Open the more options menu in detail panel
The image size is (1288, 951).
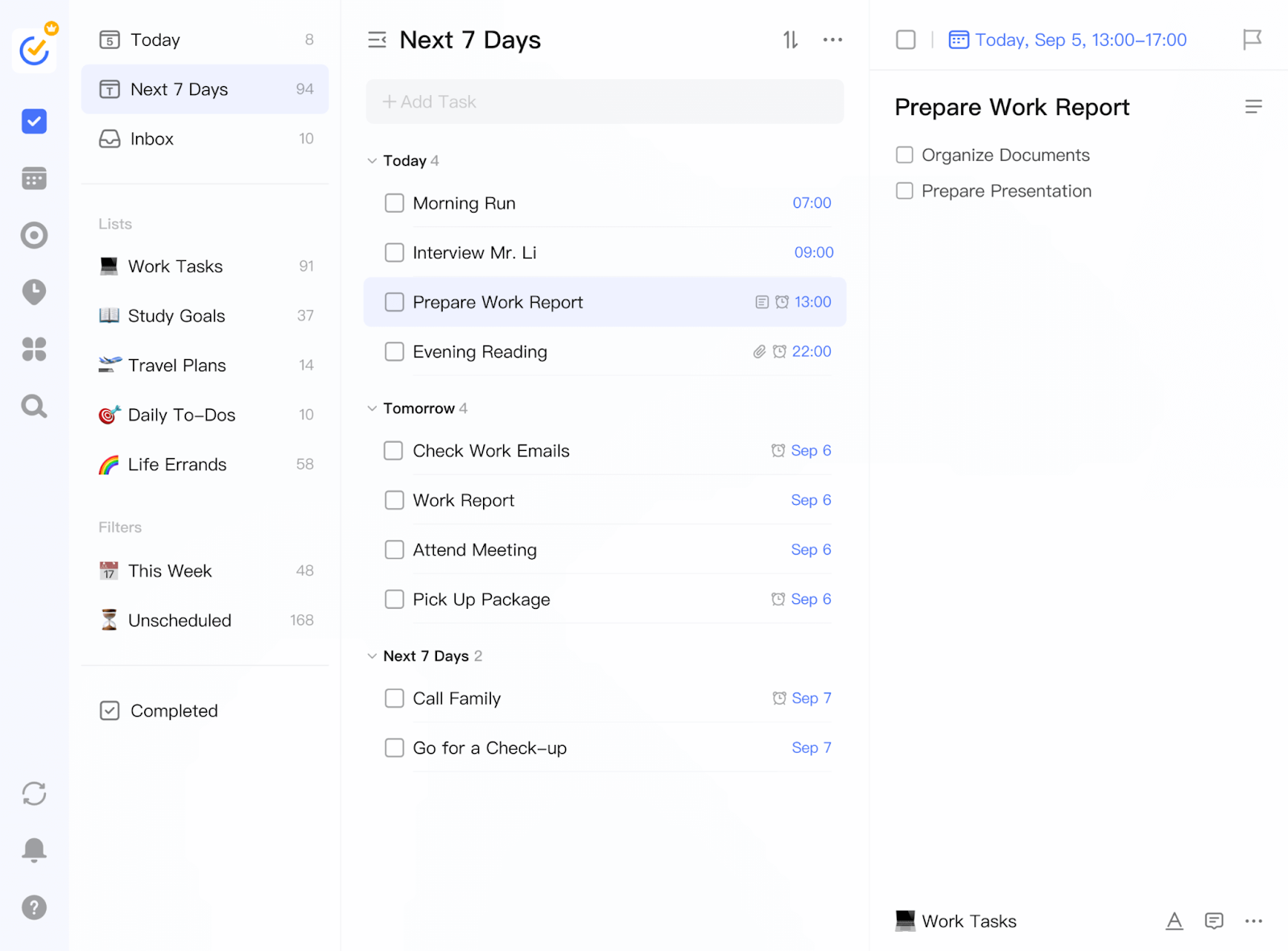click(x=1253, y=920)
